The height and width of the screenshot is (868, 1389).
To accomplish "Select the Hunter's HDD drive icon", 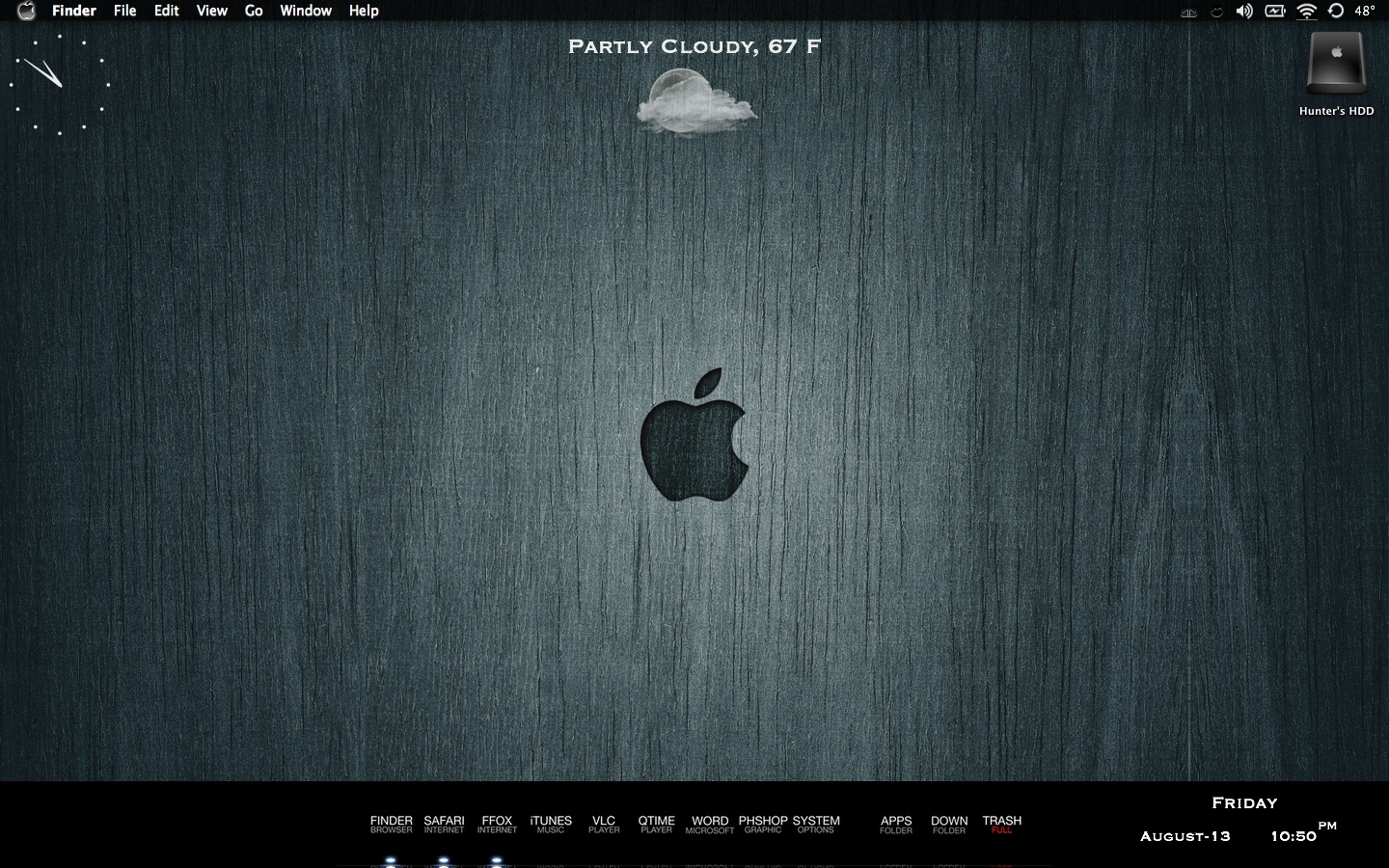I will click(x=1337, y=65).
